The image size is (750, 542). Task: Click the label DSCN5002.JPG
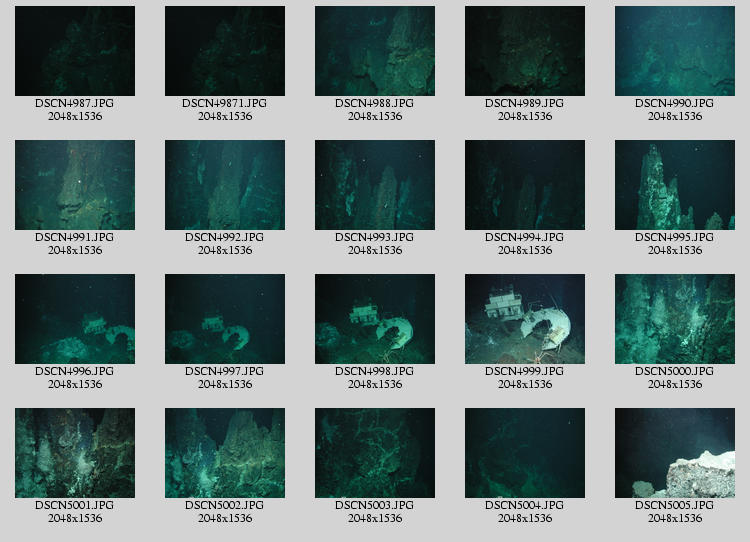(225, 505)
